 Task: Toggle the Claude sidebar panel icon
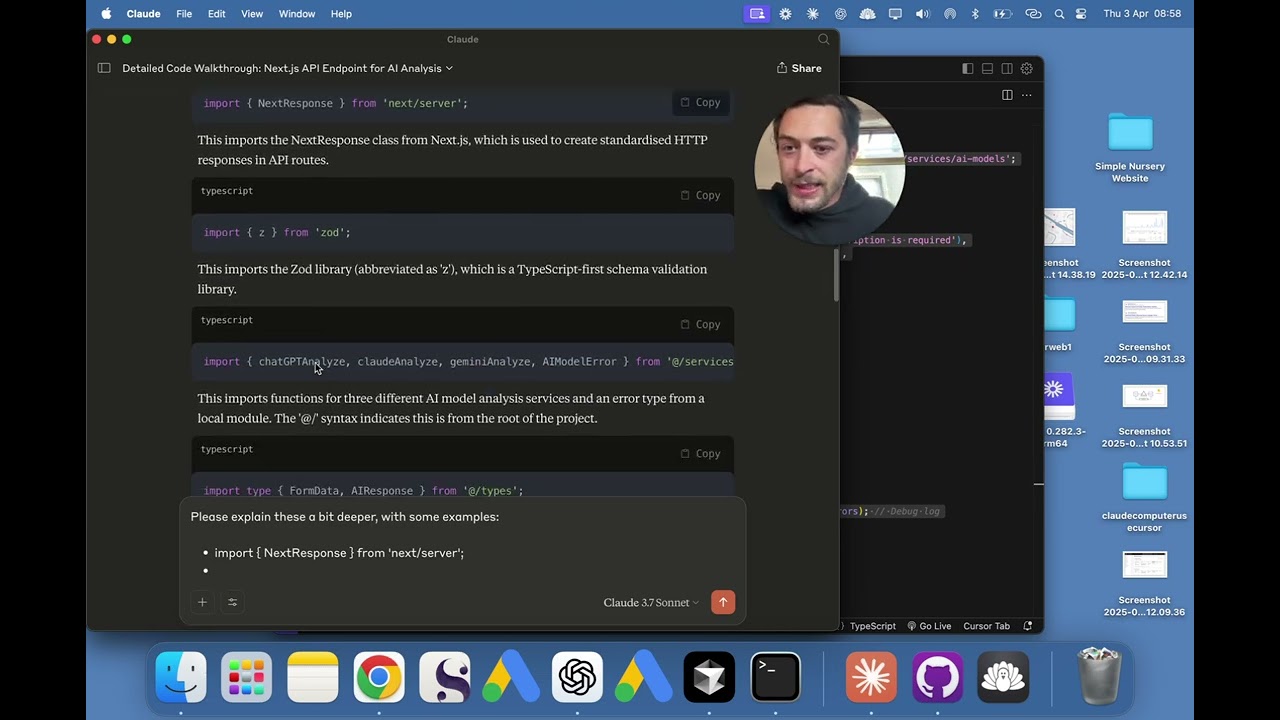[x=104, y=68]
